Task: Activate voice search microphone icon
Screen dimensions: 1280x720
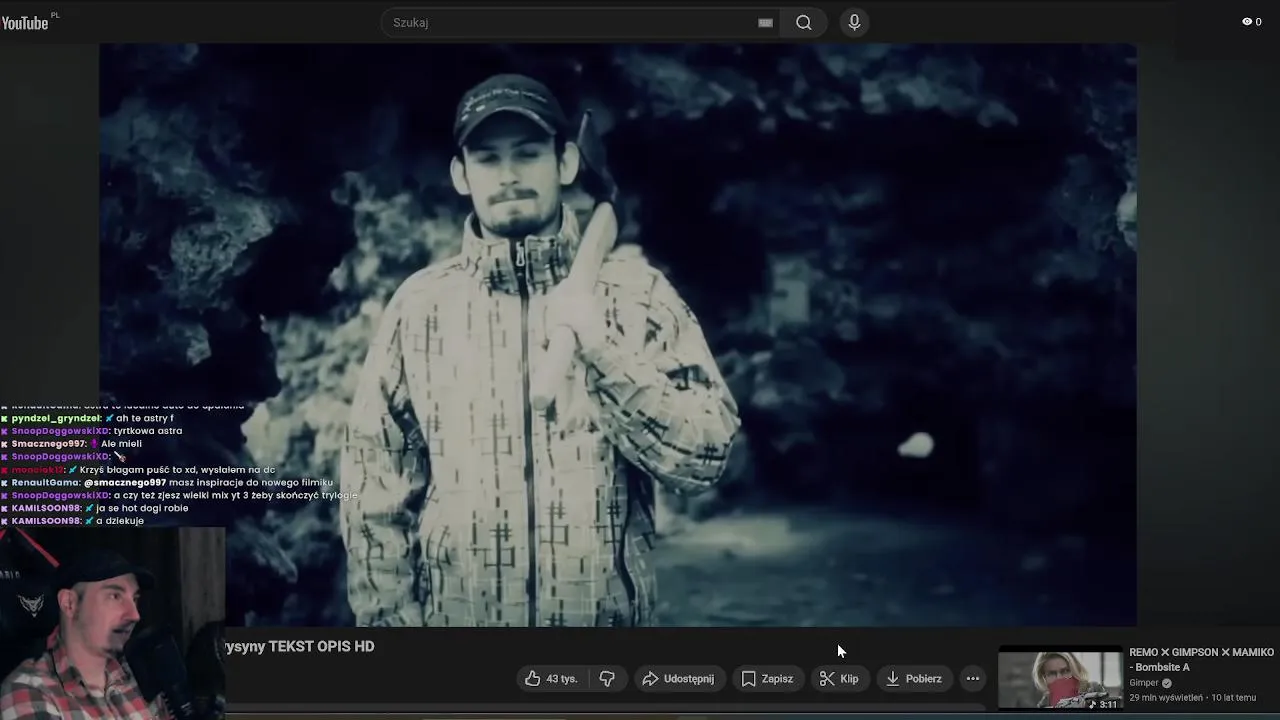Action: [x=854, y=22]
